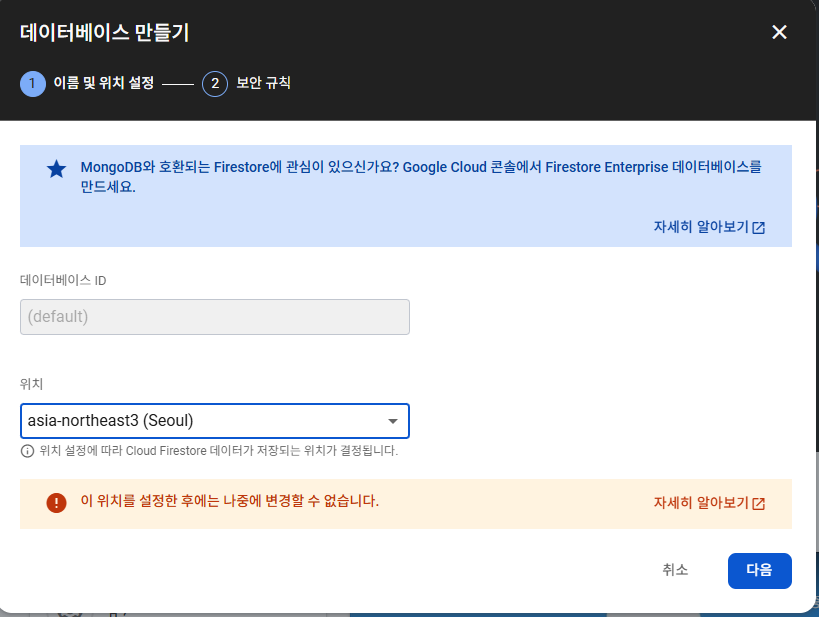This screenshot has width=819, height=617.
Task: Click the 위치 label above dropdown
Action: (31, 384)
